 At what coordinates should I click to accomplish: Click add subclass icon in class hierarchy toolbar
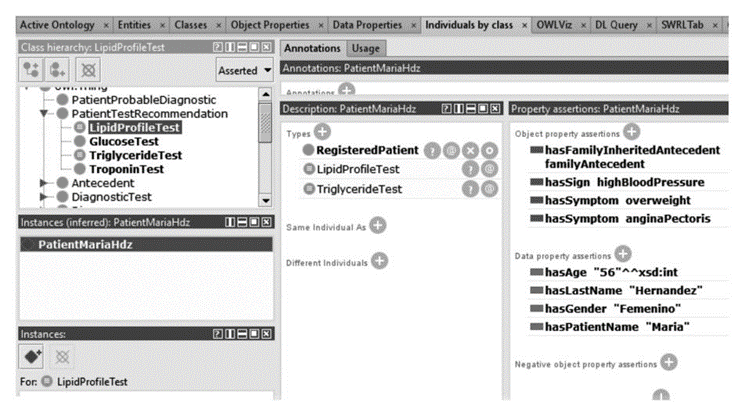coord(29,70)
